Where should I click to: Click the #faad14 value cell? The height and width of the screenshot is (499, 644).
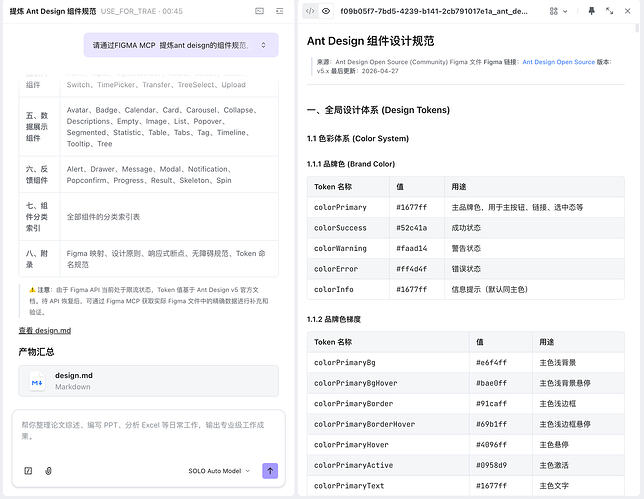(417, 248)
